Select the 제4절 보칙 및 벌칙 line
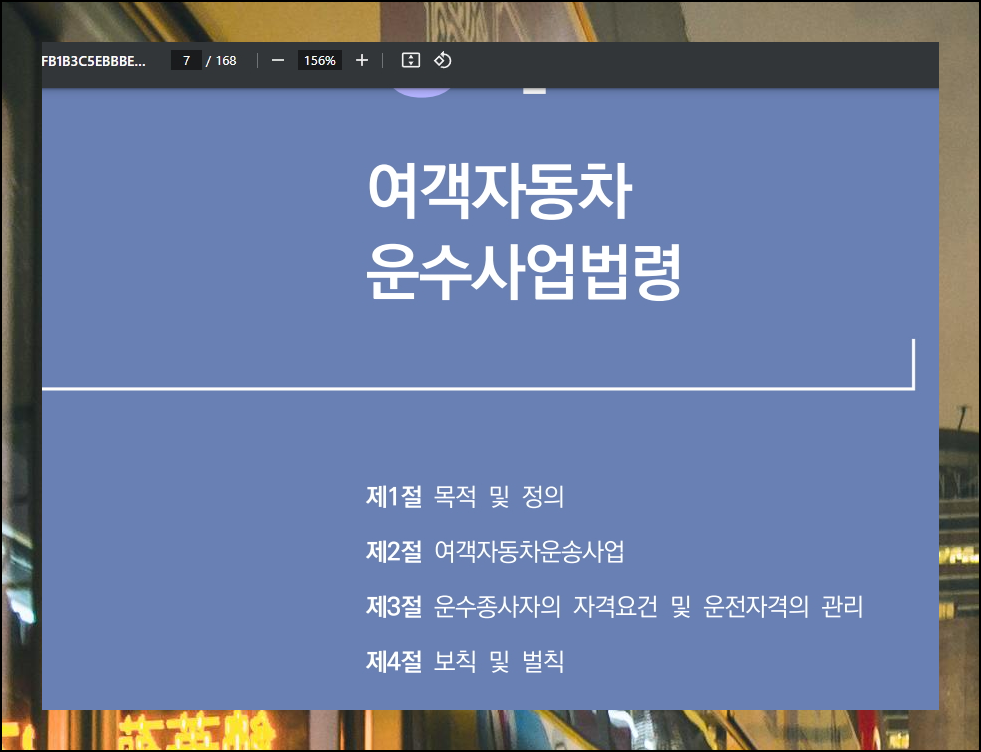 (x=465, y=661)
